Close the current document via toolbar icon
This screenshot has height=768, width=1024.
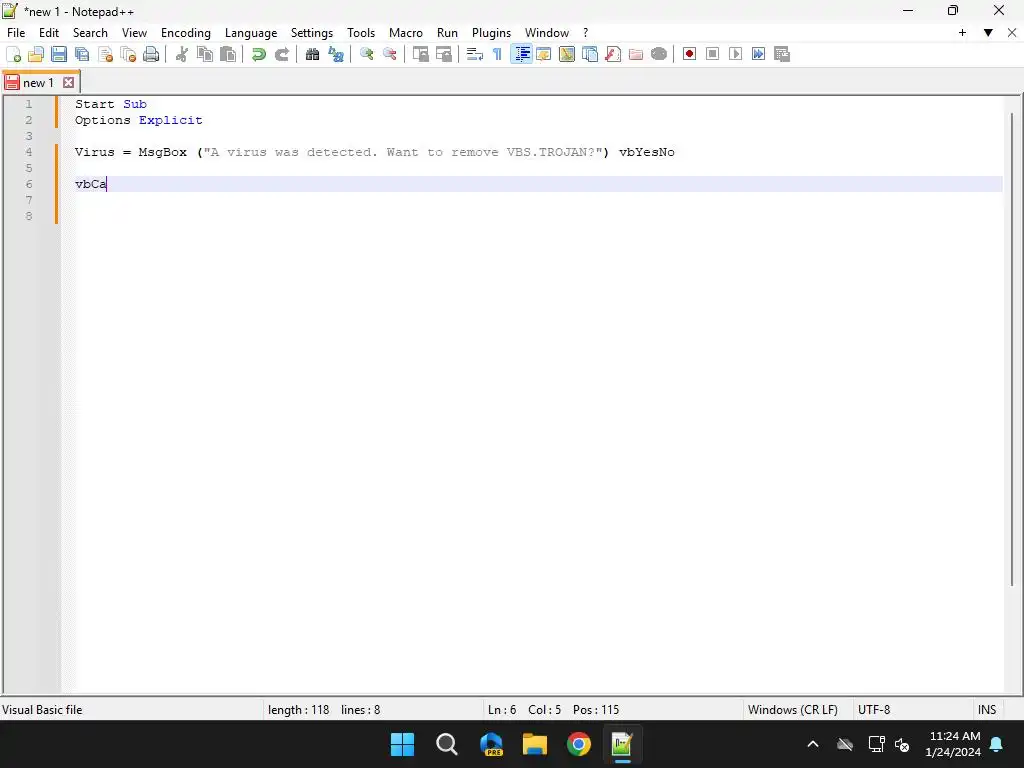[x=105, y=54]
